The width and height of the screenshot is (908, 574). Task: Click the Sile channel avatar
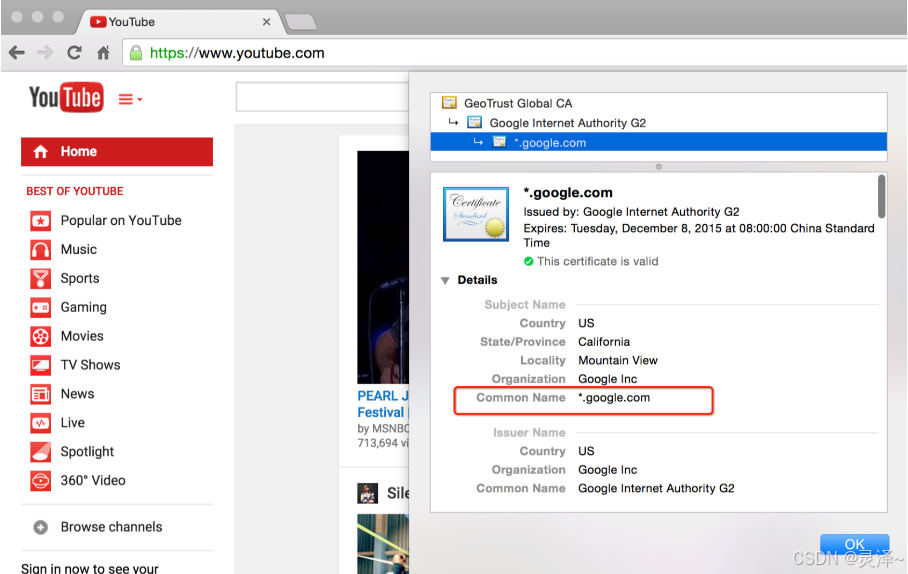coord(368,493)
